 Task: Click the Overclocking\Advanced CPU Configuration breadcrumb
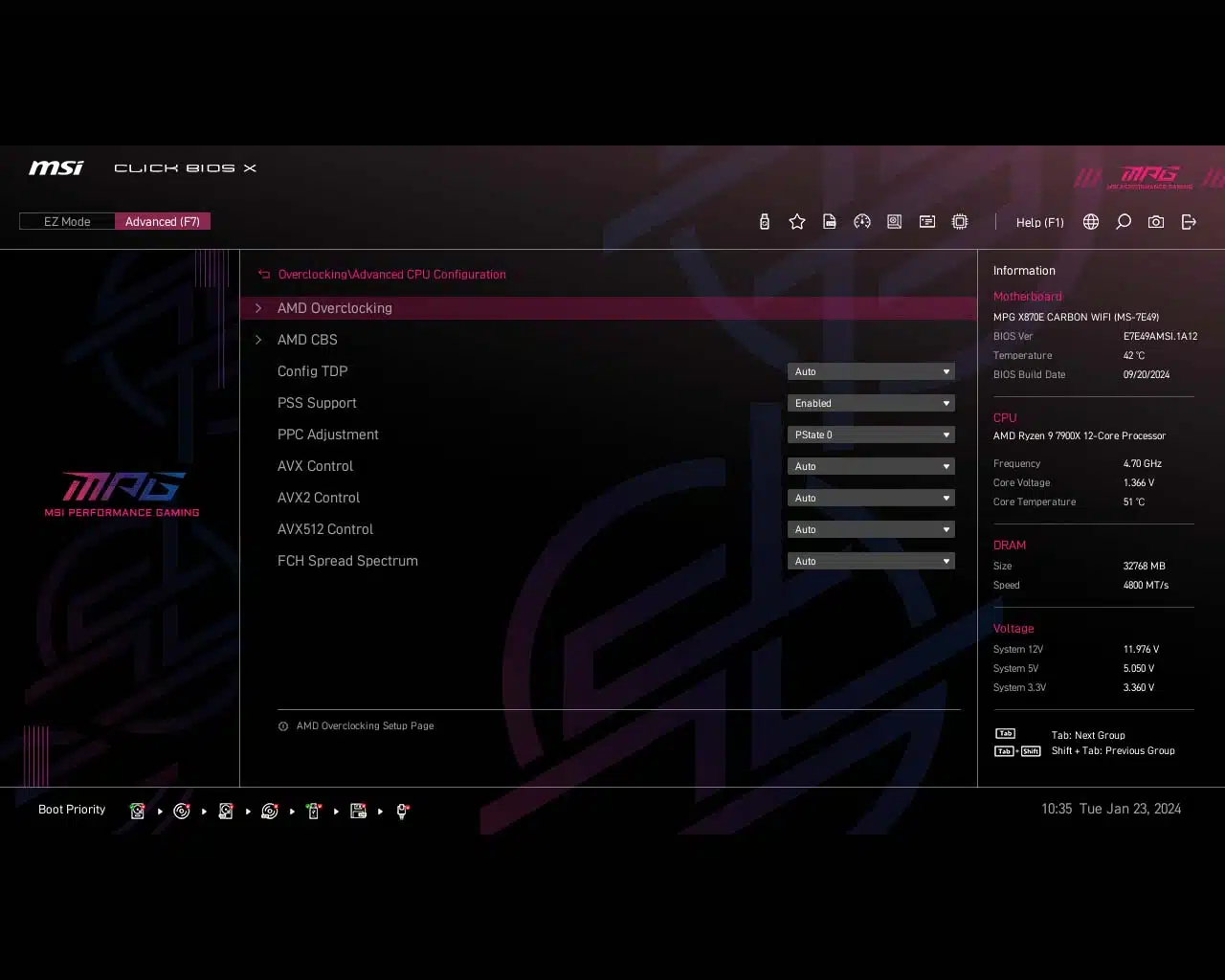pyautogui.click(x=392, y=275)
